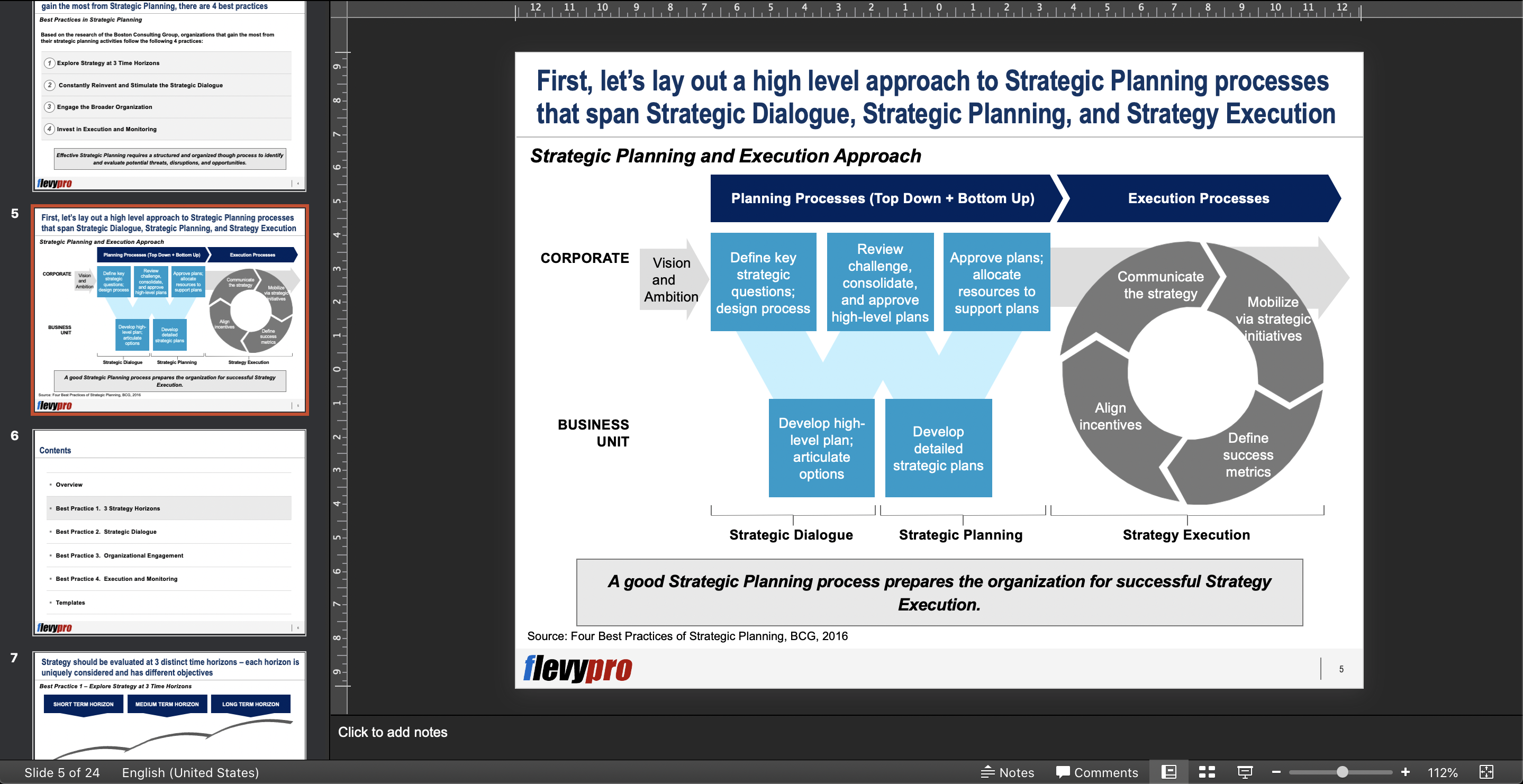
Task: Switch to Normal view icon
Action: click(1168, 772)
